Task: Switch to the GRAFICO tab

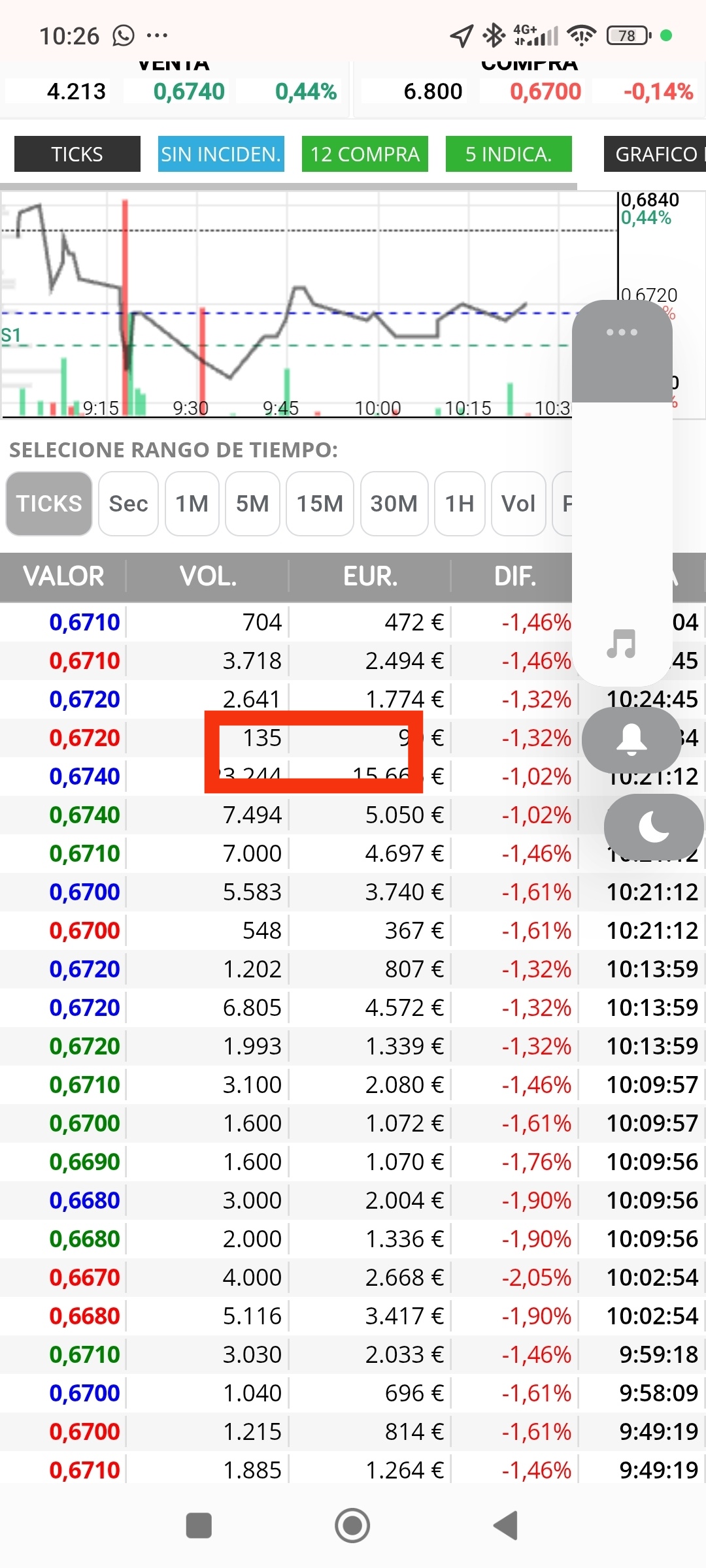Action: pos(655,154)
